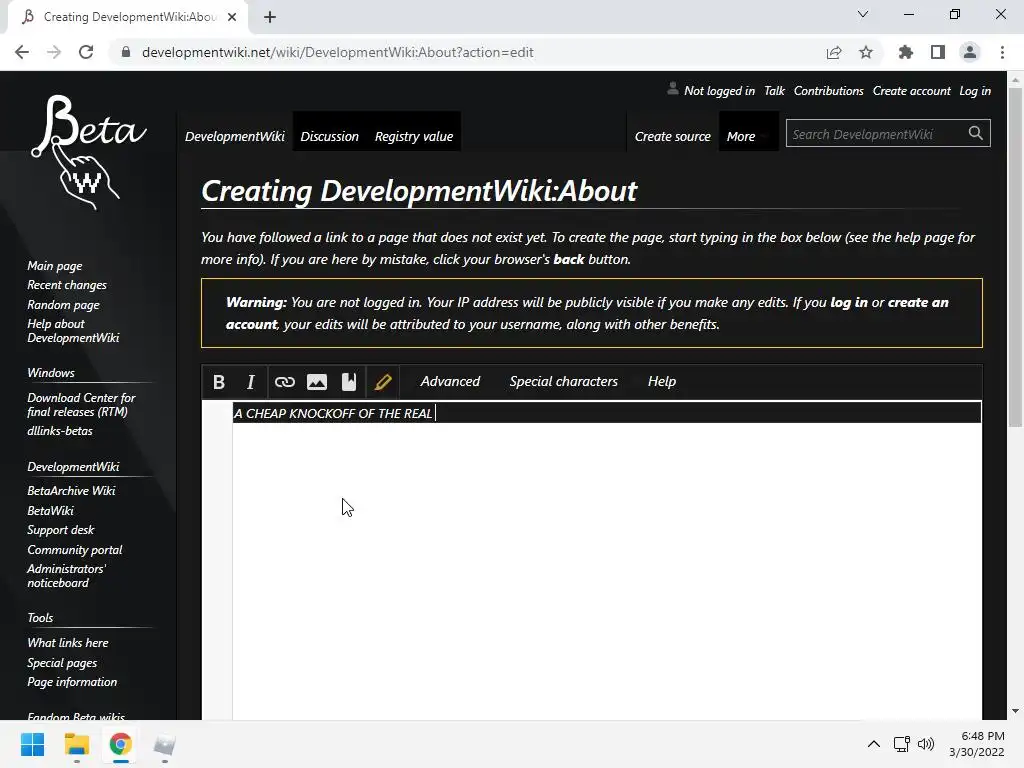Open Download Center for final releases

pyautogui.click(x=81, y=404)
